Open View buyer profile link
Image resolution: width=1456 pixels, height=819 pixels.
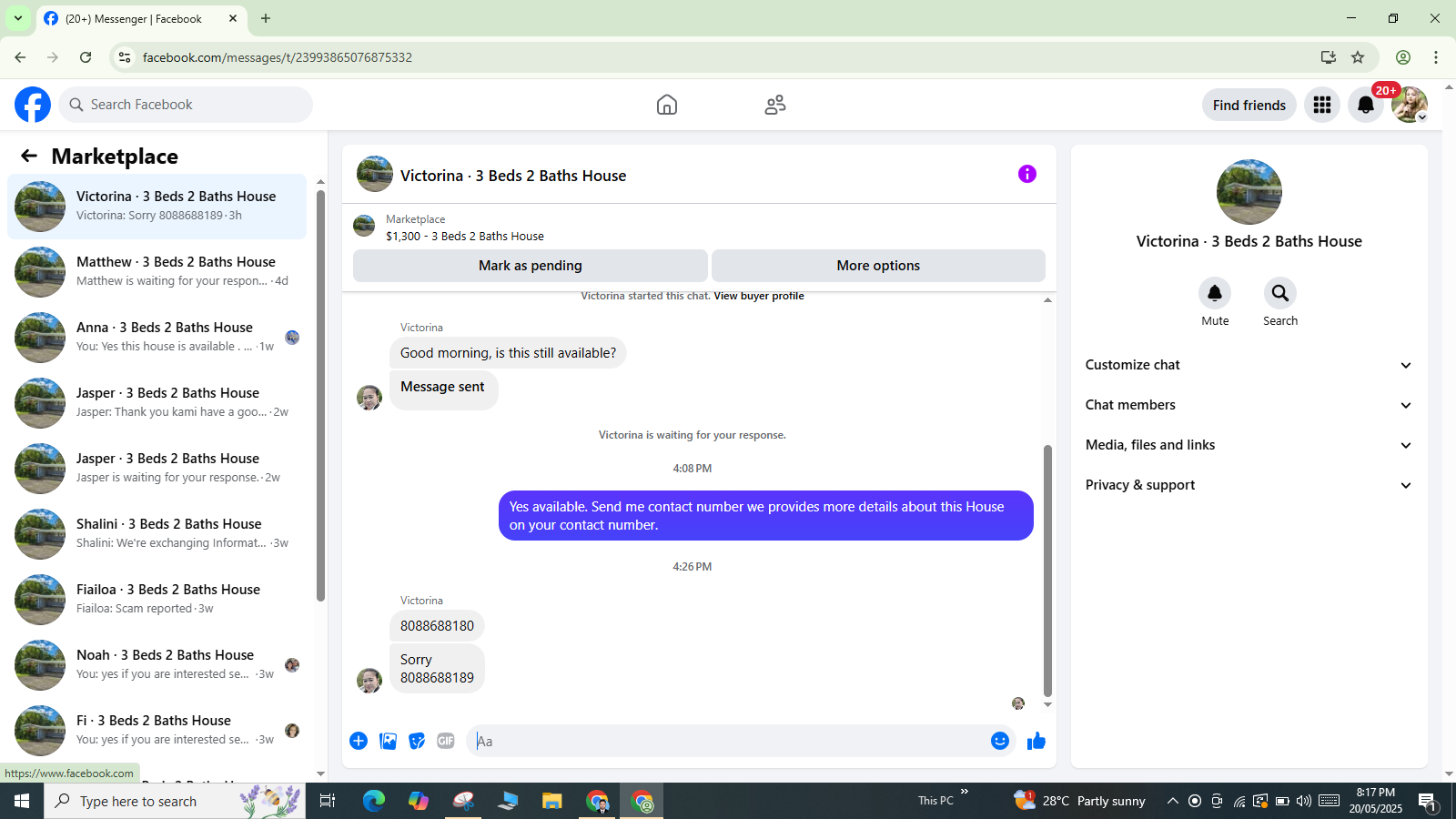coord(759,296)
